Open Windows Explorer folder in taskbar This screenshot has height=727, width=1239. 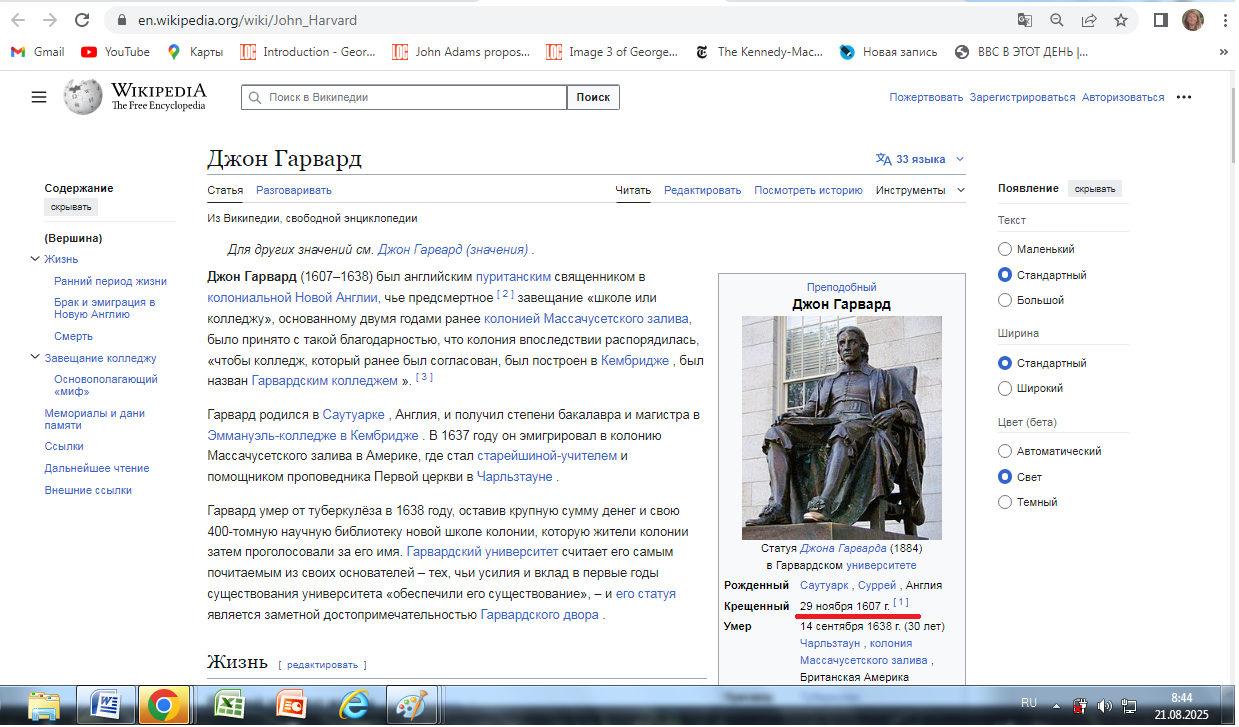coord(44,705)
